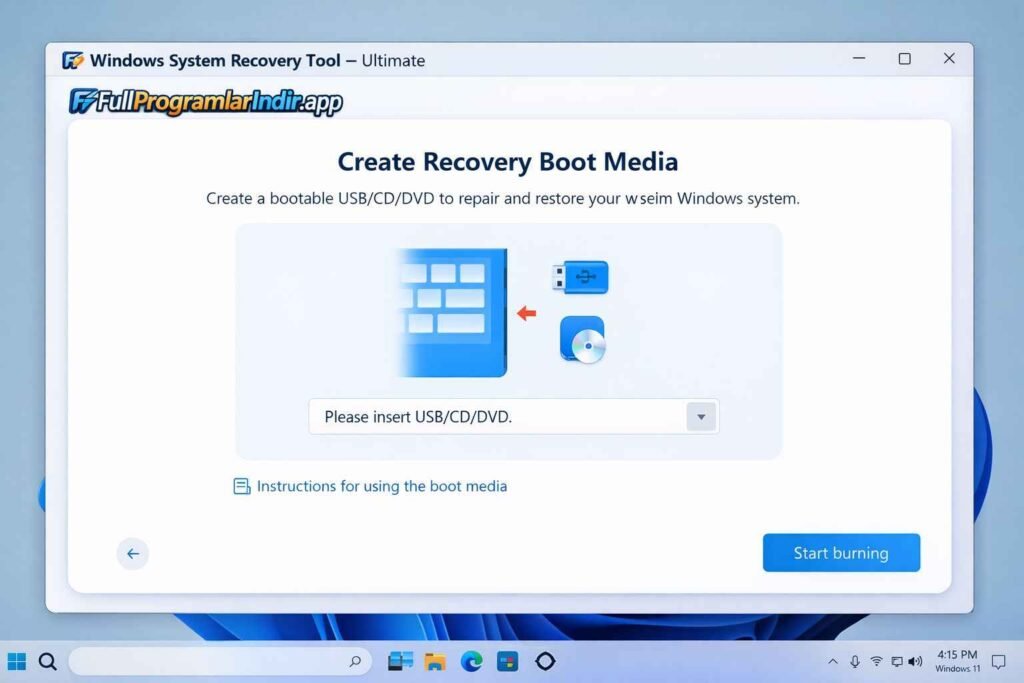Open the Windows Start menu
Screen dimensions: 1024x683
[17, 661]
